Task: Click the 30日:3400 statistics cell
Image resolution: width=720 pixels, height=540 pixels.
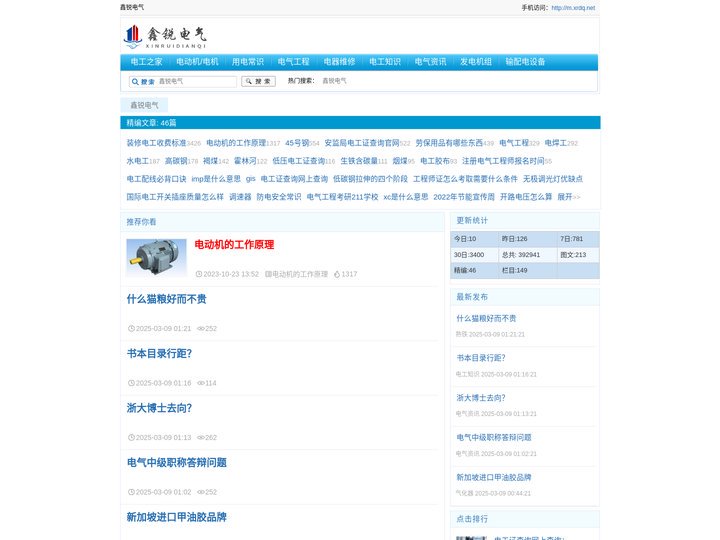Action: tap(474, 255)
